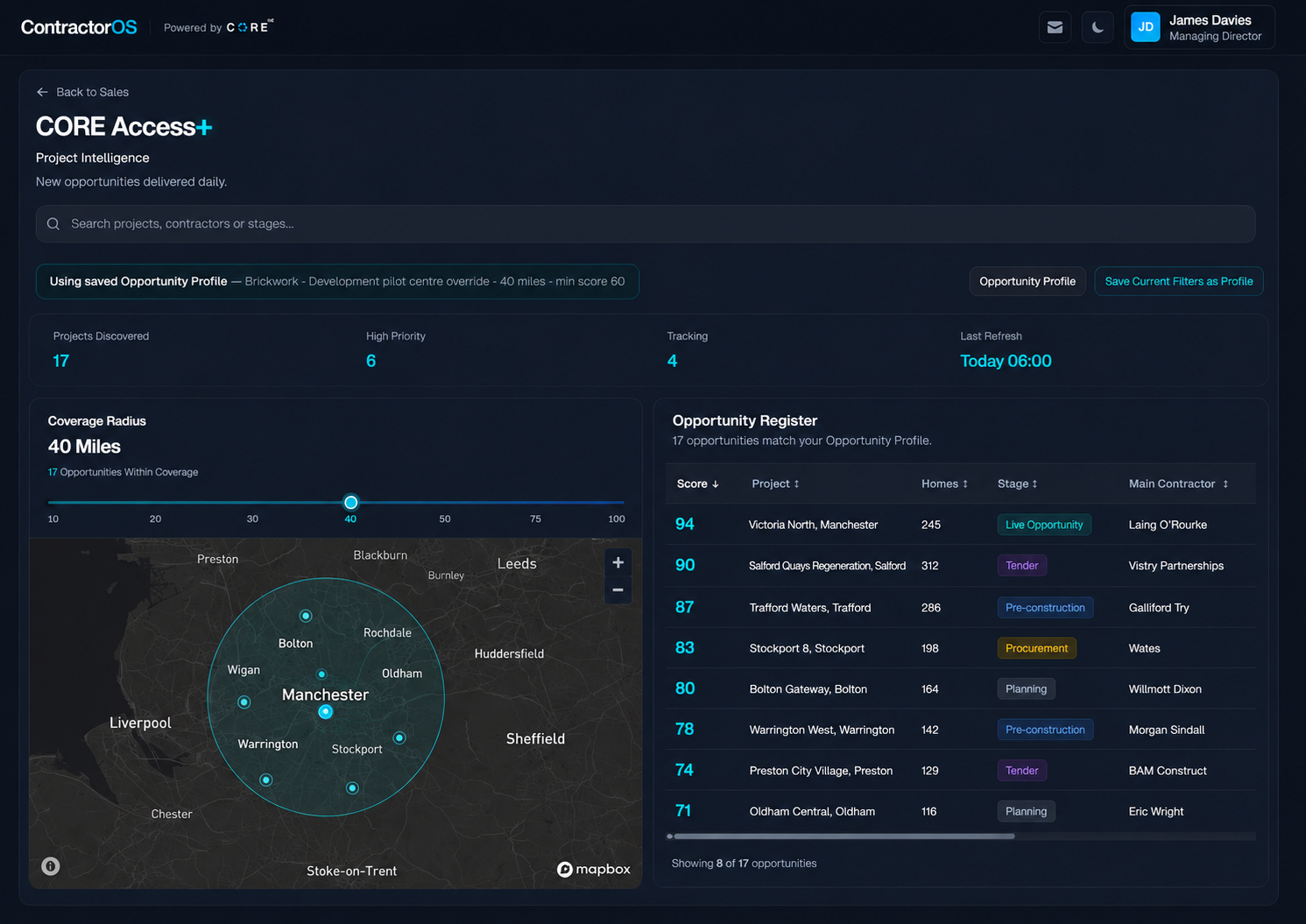Click the Procurement stage badge
The width and height of the screenshot is (1306, 924).
click(x=1036, y=648)
